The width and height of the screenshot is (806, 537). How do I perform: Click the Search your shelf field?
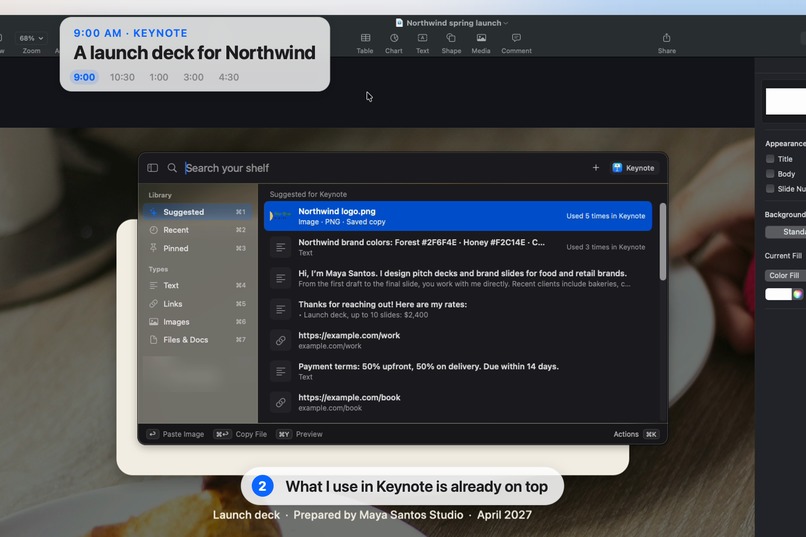coord(386,168)
